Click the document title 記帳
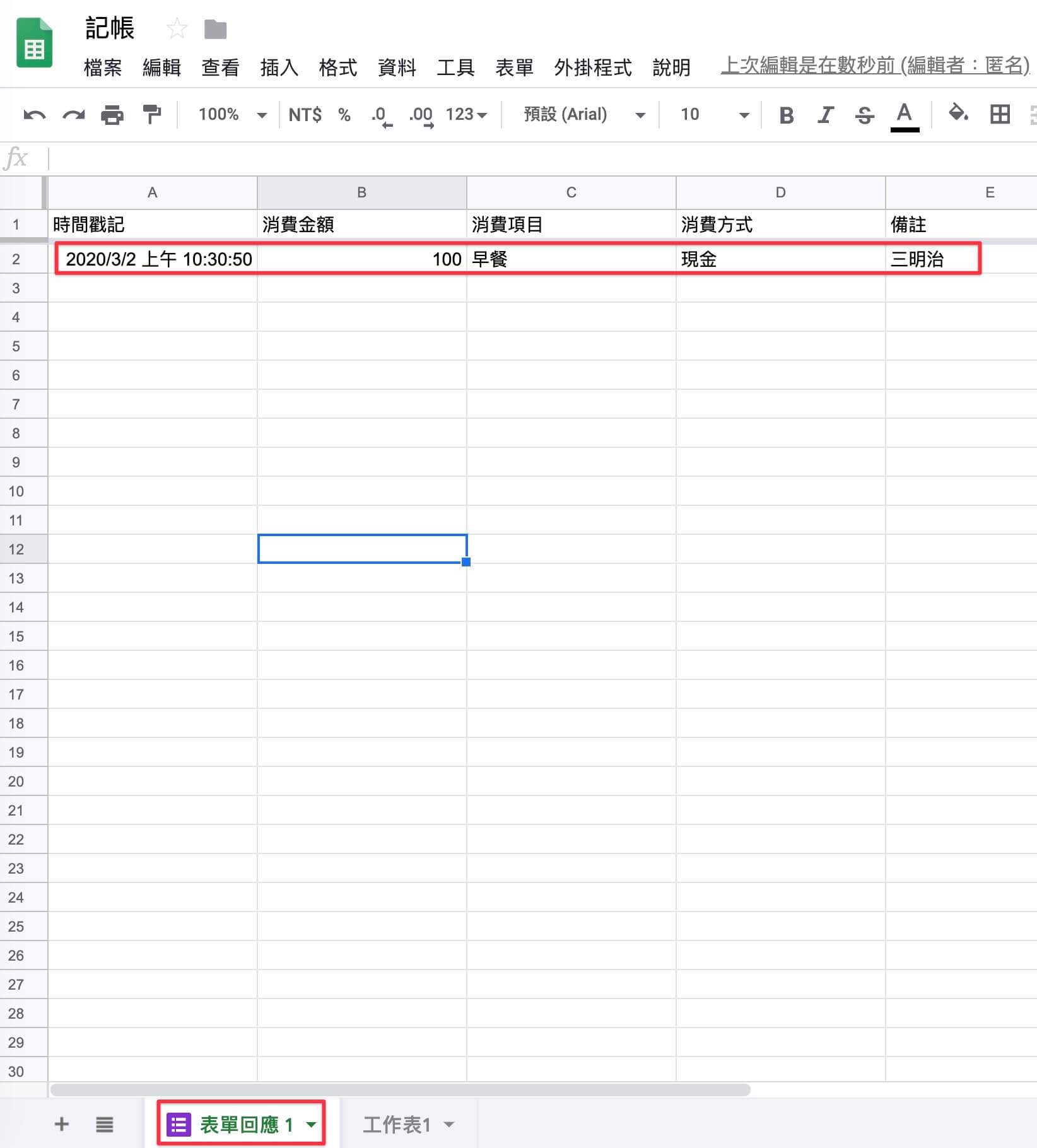The width and height of the screenshot is (1037, 1148). 110,28
